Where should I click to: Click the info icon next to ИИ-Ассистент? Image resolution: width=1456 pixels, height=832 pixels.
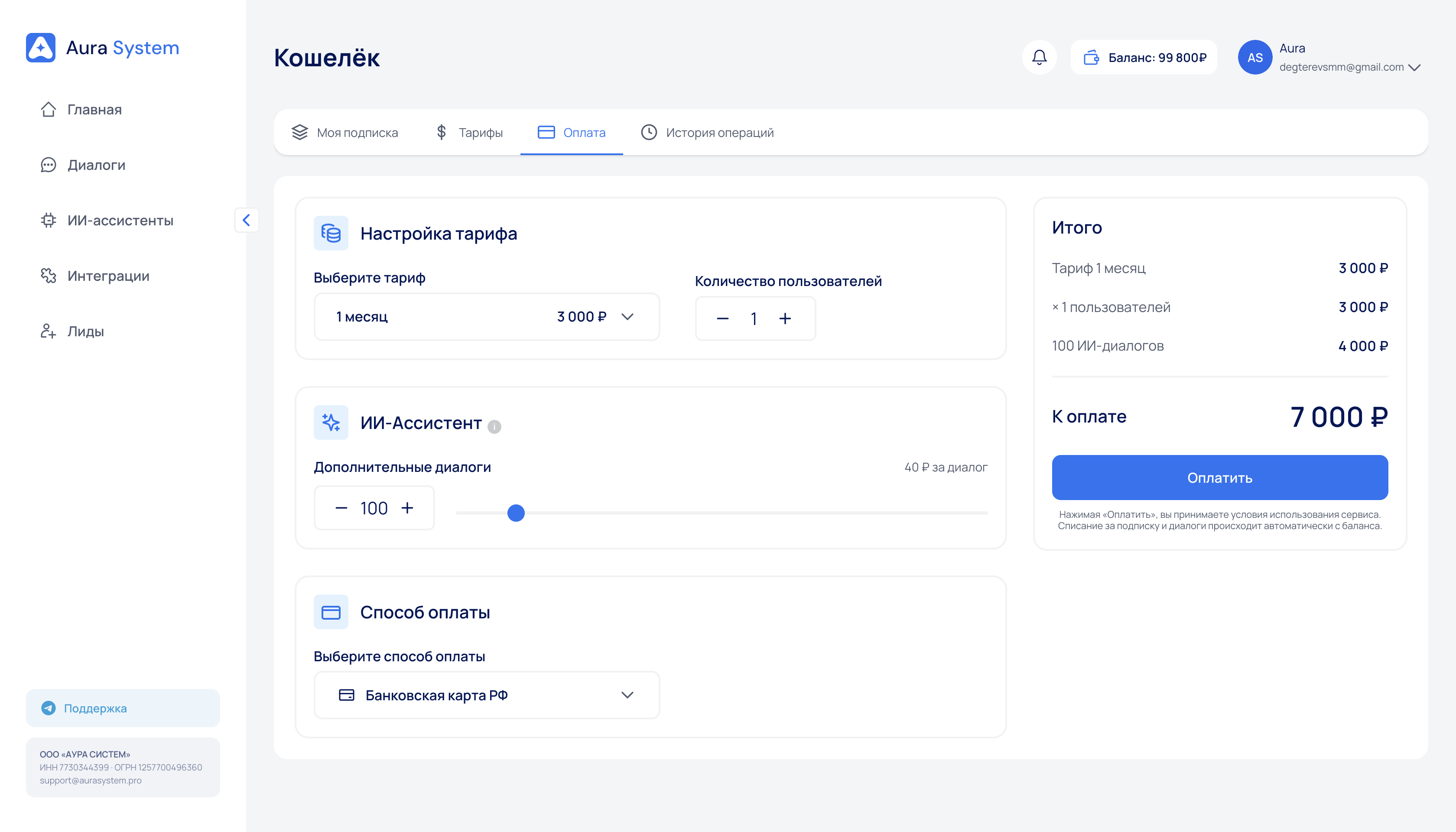point(494,426)
